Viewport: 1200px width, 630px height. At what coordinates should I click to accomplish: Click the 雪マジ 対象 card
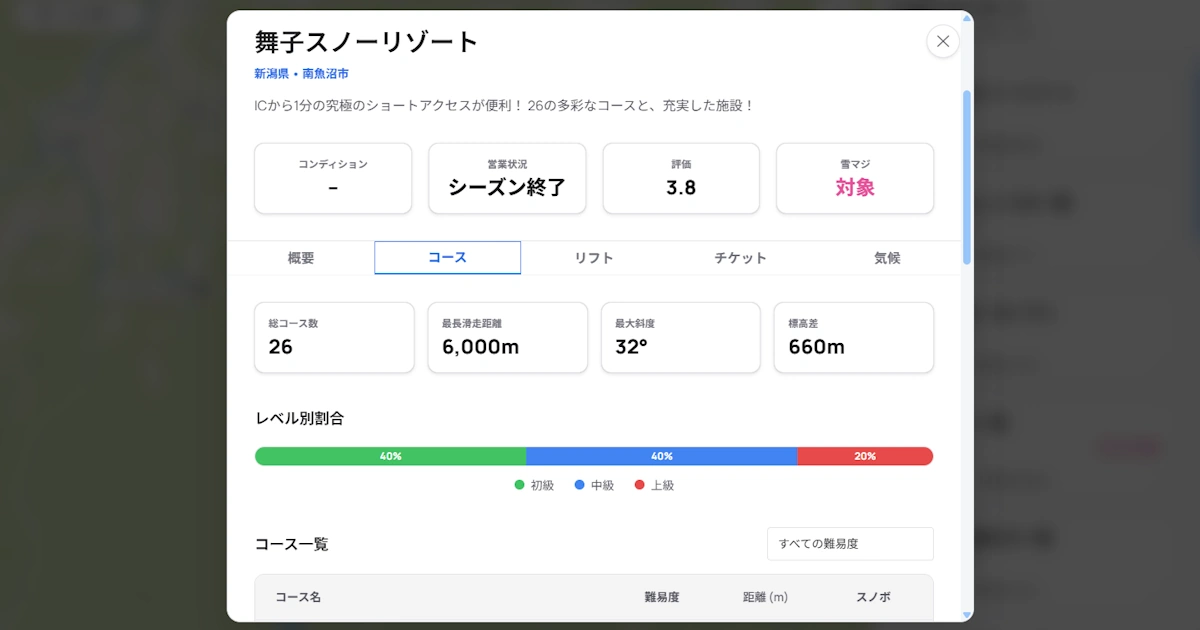855,178
